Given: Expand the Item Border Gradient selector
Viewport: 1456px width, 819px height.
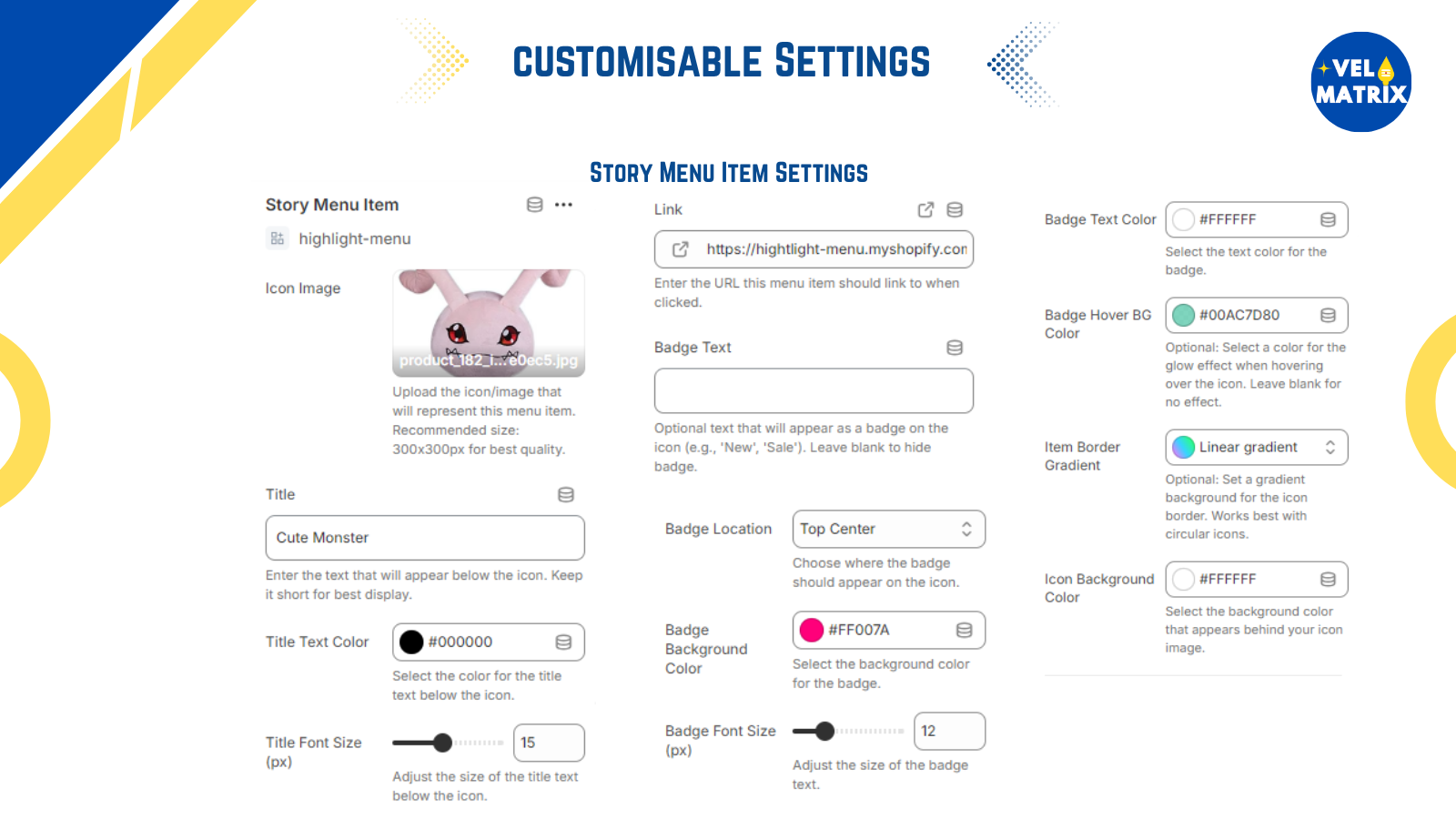Looking at the screenshot, I should point(1257,448).
